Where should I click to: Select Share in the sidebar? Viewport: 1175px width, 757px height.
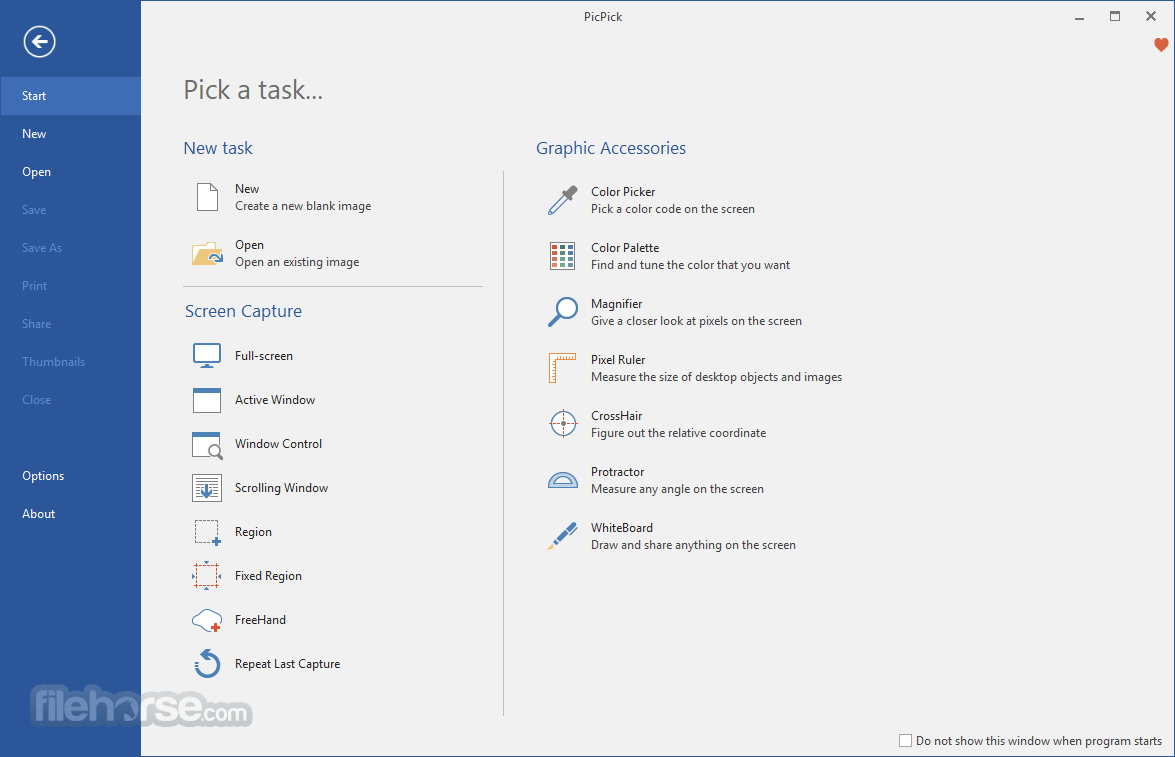point(70,324)
